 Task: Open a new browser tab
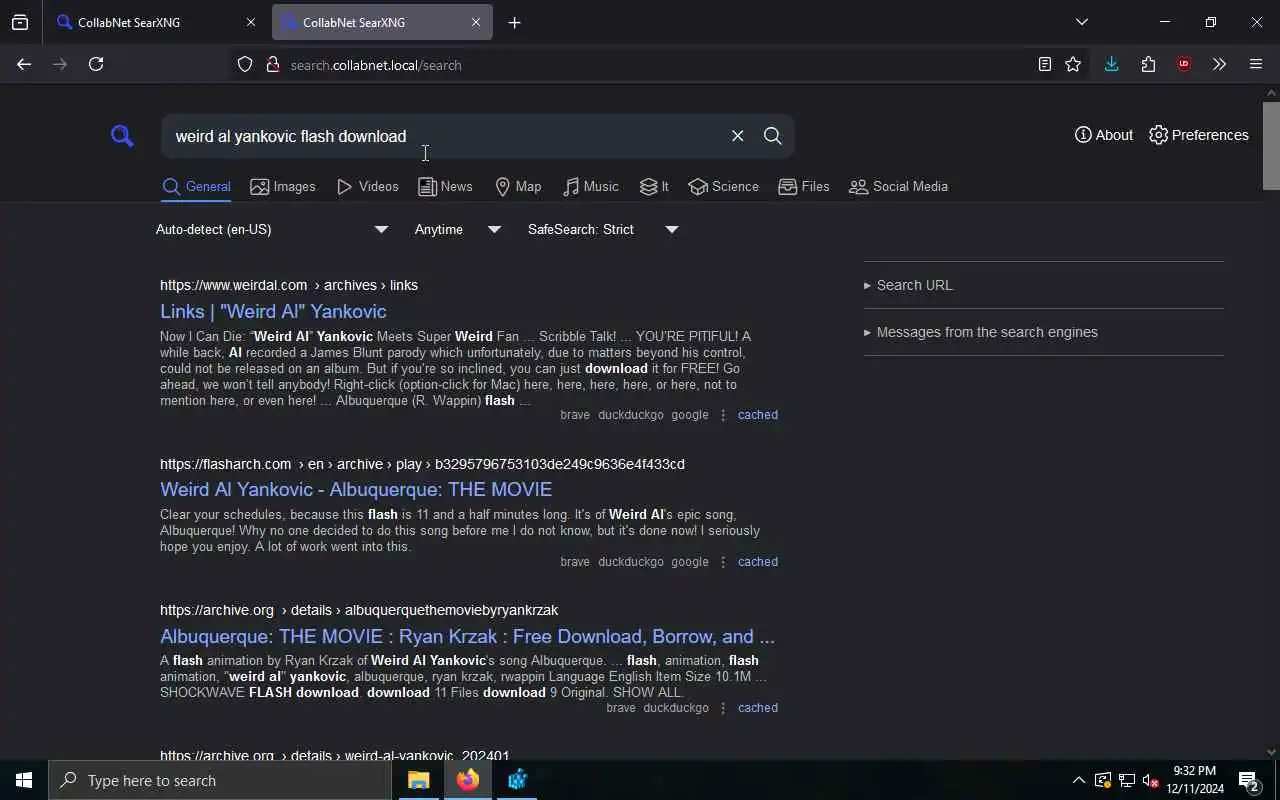pos(514,22)
